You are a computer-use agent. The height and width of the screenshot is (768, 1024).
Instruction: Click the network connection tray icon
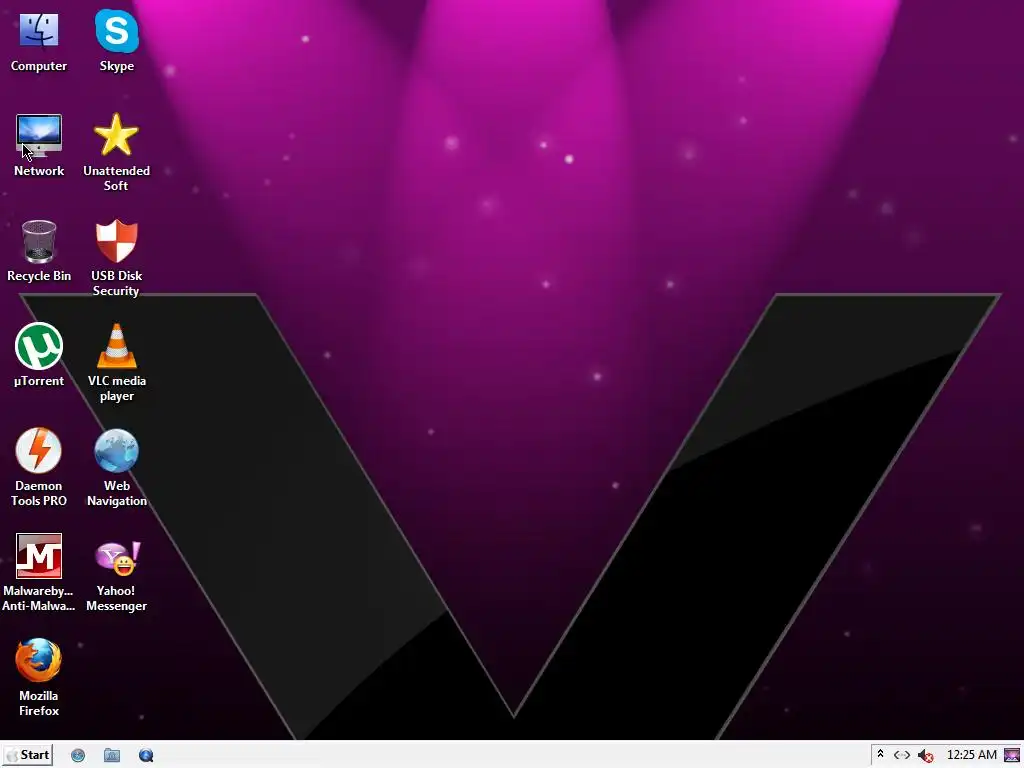(x=902, y=755)
